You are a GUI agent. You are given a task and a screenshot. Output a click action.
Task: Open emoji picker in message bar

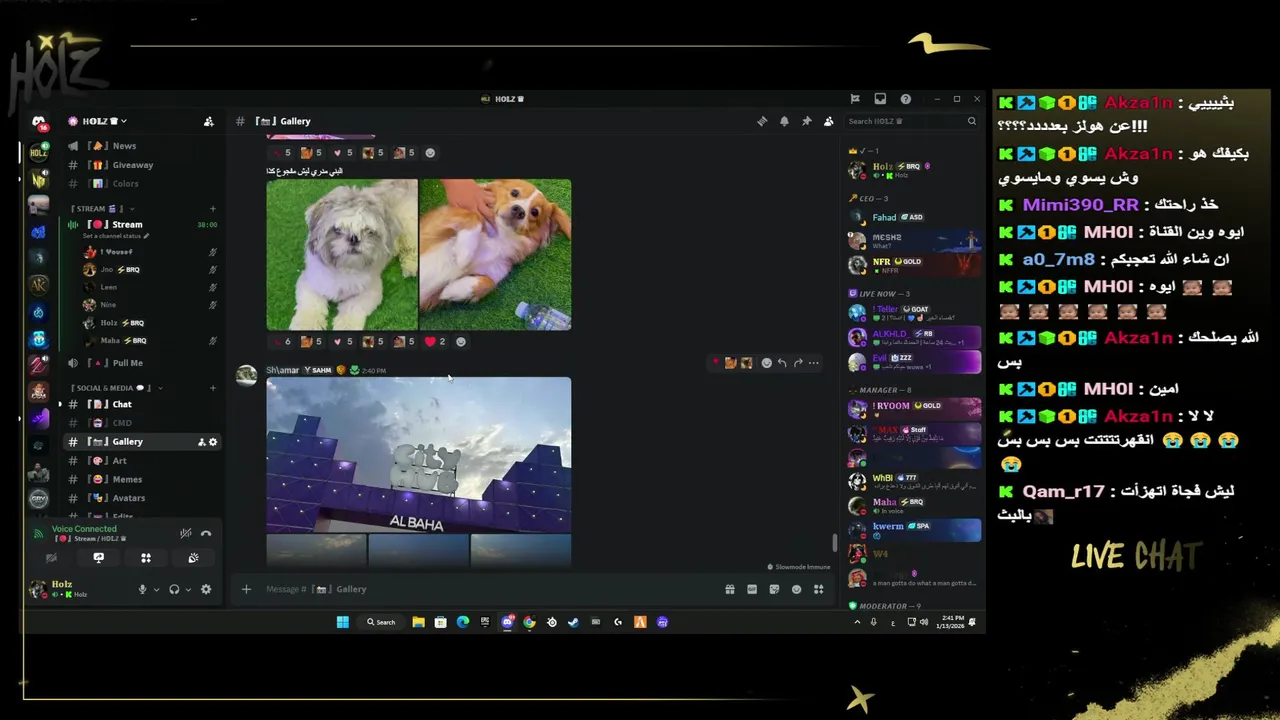coord(796,589)
